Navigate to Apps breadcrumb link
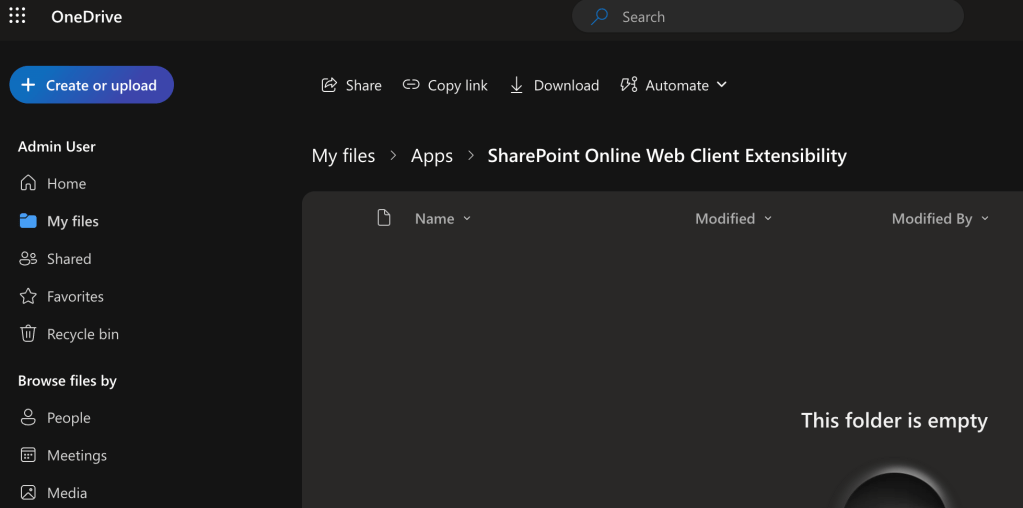The image size is (1023, 508). 431,156
